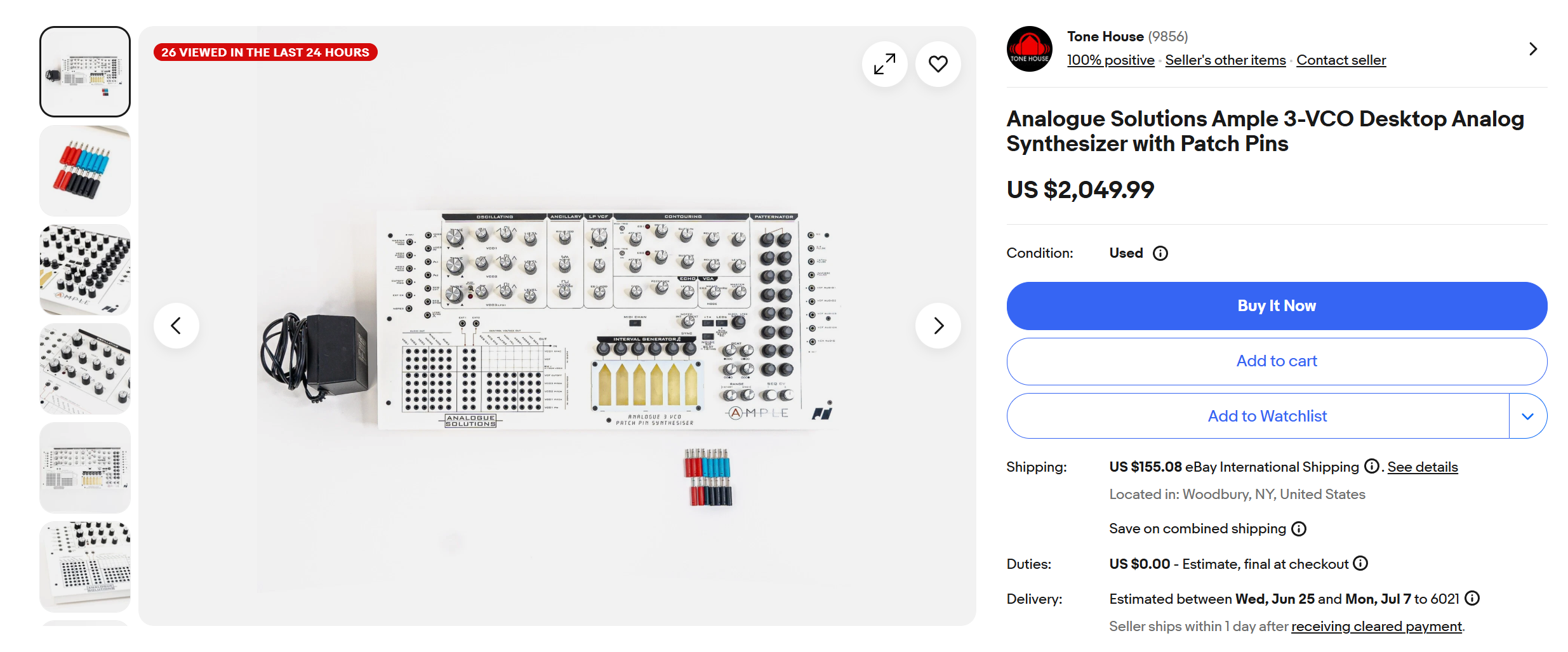Open See details shipping link
Viewport: 1568px width, 652px height.
coord(1422,467)
